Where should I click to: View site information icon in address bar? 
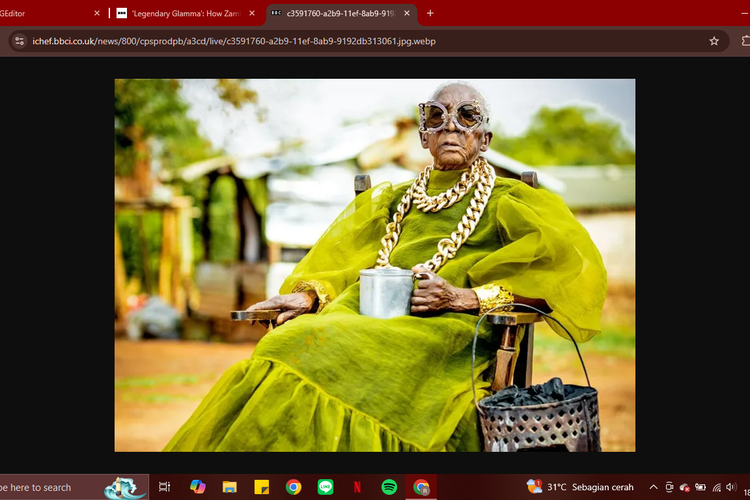(x=18, y=41)
